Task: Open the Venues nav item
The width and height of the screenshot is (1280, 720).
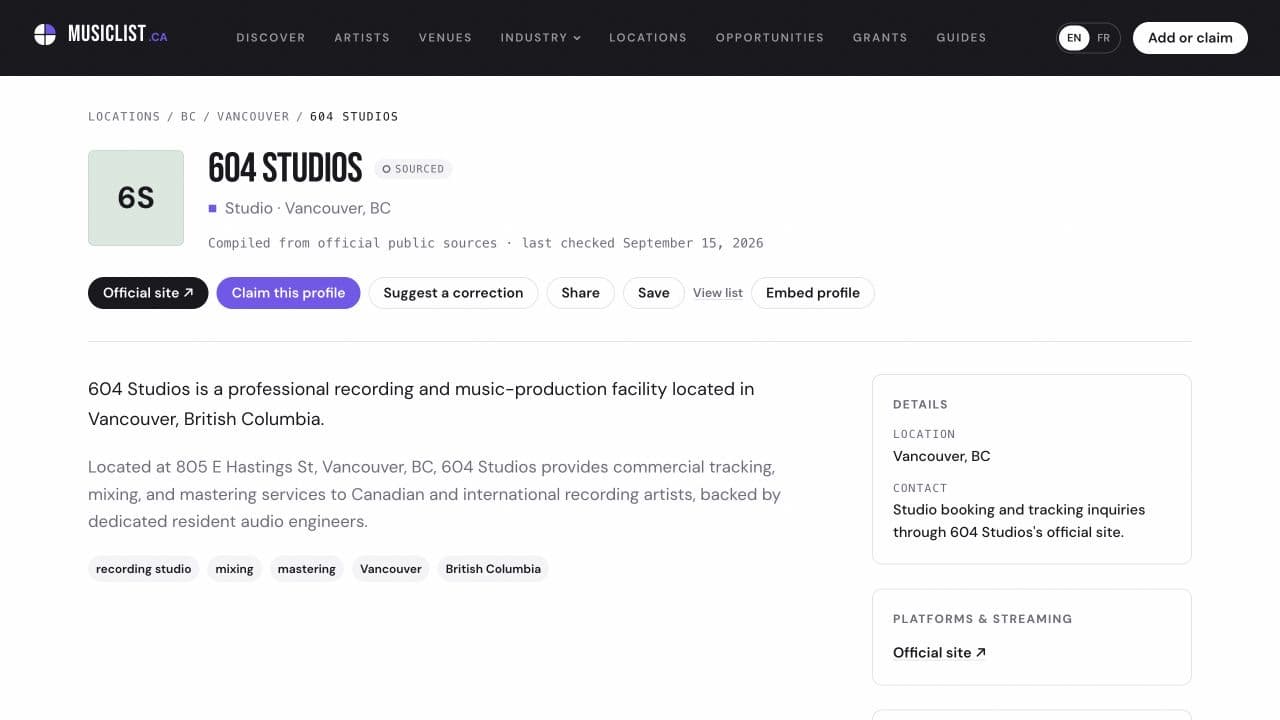Action: pyautogui.click(x=445, y=38)
